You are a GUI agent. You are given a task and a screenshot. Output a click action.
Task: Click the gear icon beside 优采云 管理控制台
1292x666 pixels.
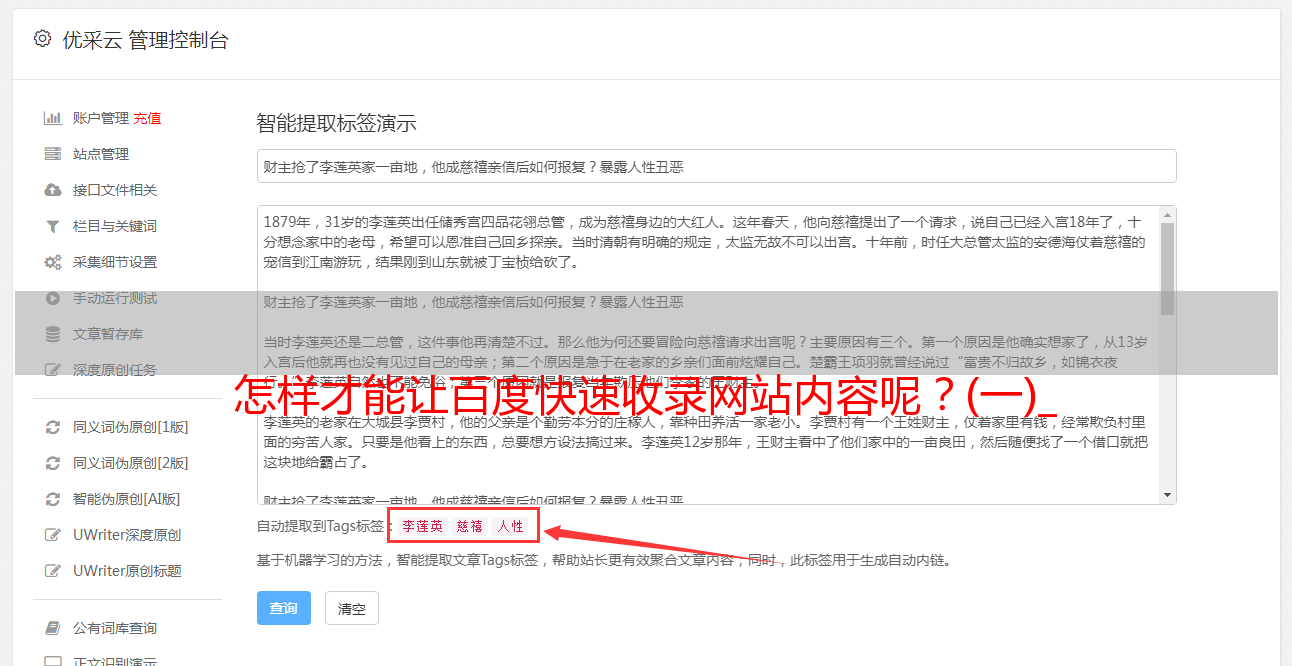[x=42, y=39]
